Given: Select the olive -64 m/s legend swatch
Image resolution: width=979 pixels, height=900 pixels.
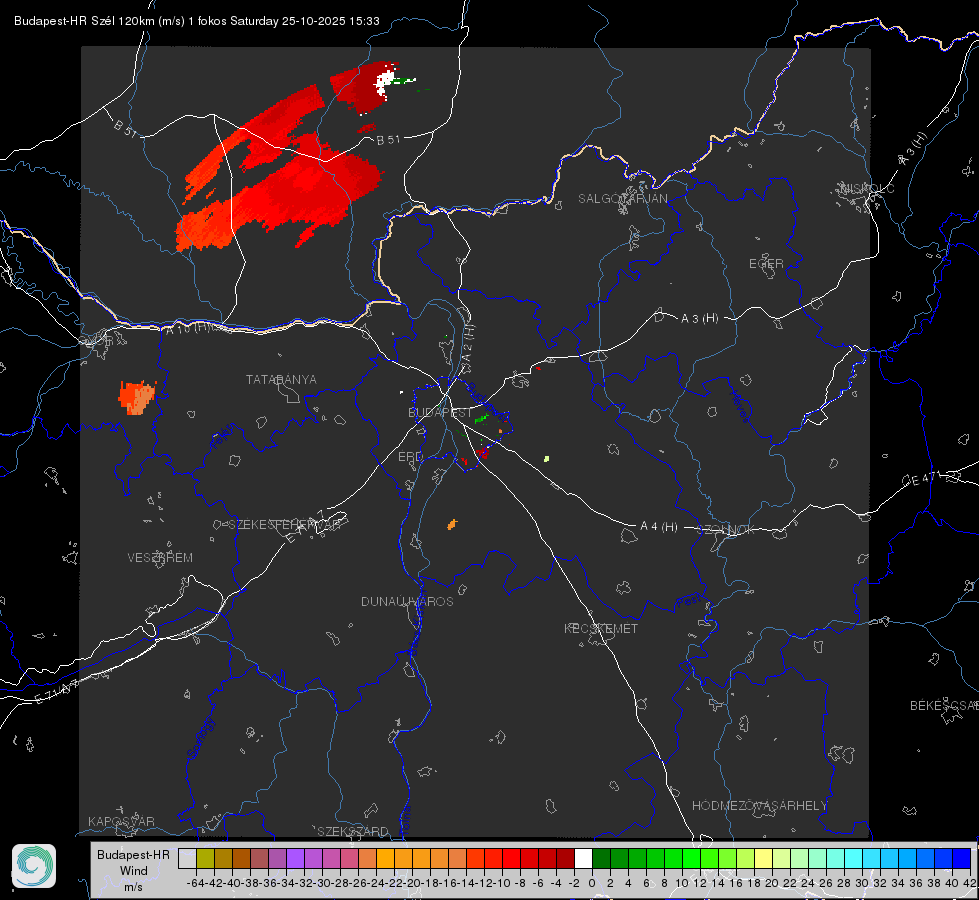Looking at the screenshot, I should tap(205, 858).
